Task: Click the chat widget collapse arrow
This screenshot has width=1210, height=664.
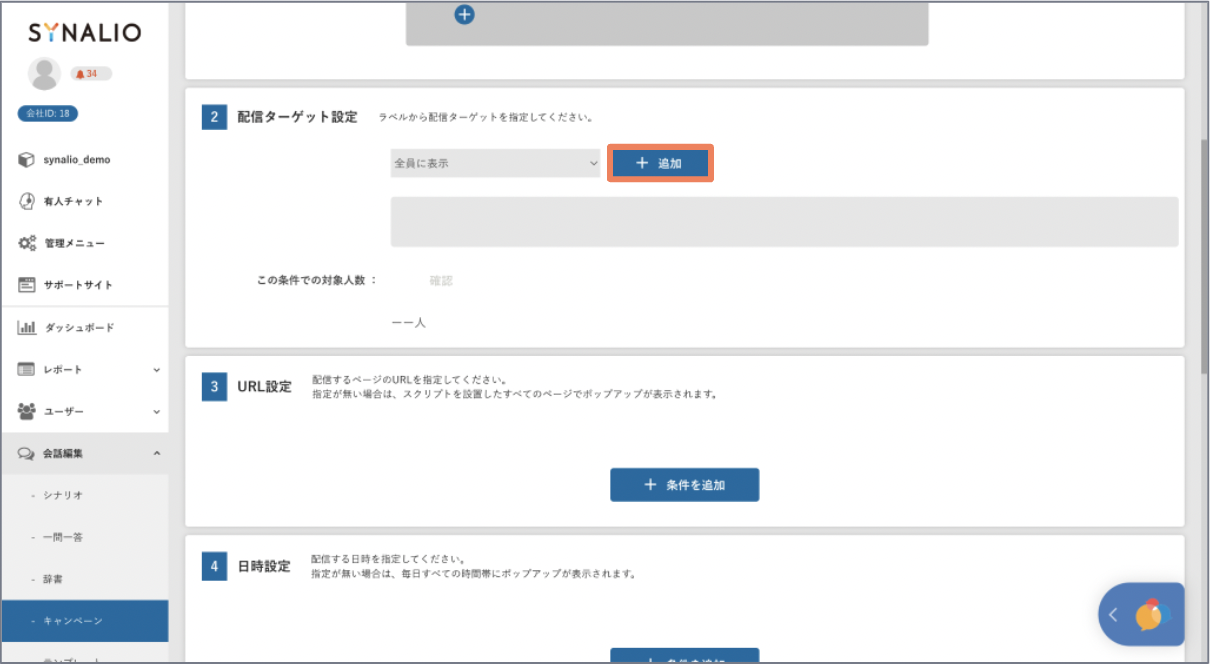Action: (x=1113, y=615)
